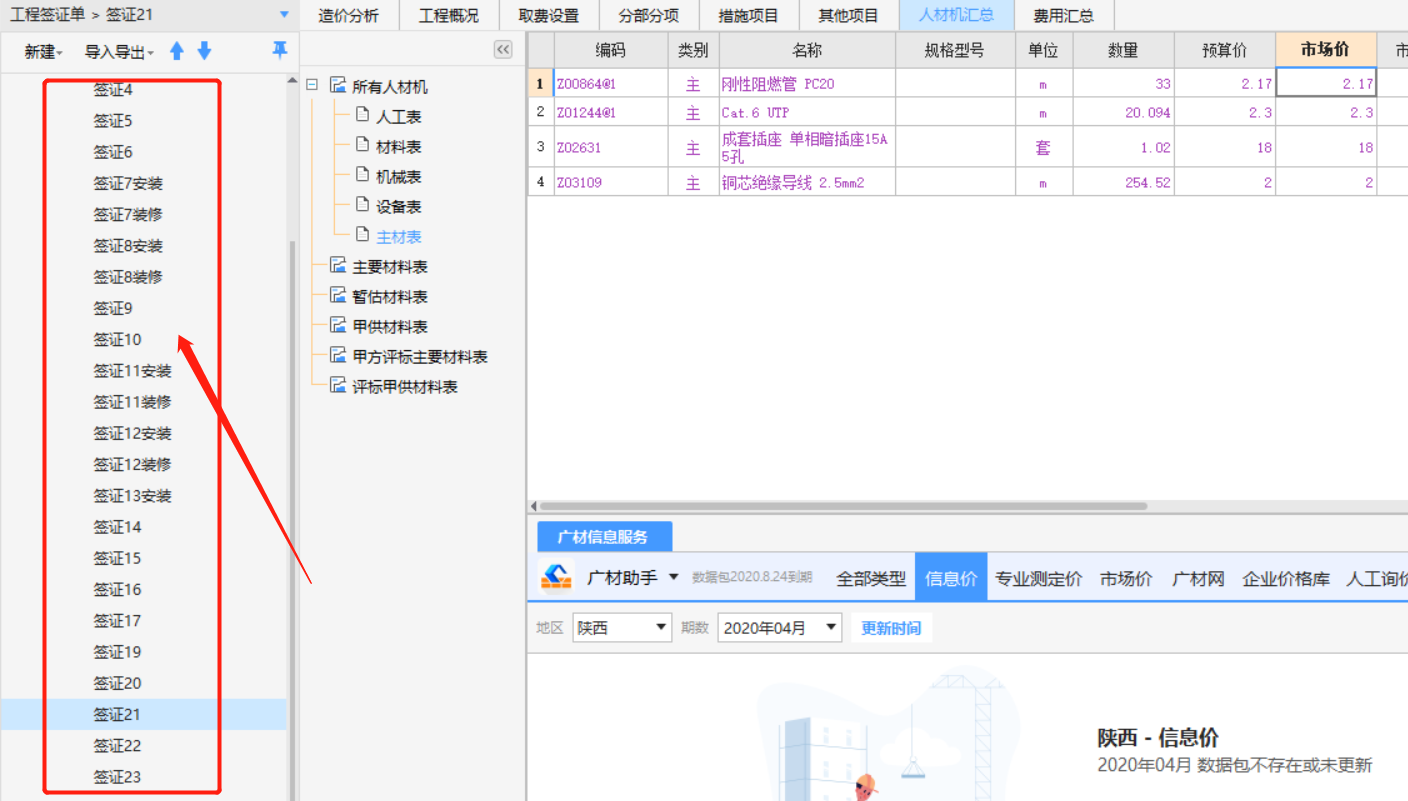This screenshot has height=801, width=1408.
Task: Switch to the 分部分项 tab
Action: pos(649,15)
